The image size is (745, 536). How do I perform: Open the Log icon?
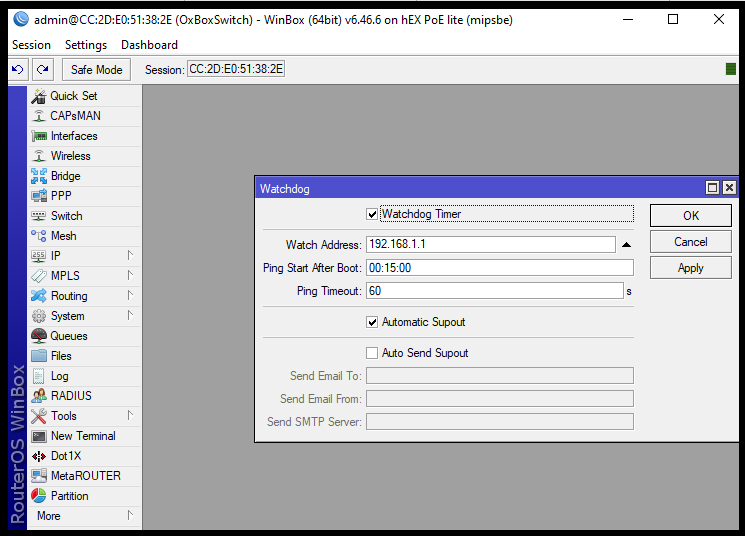[x=39, y=376]
